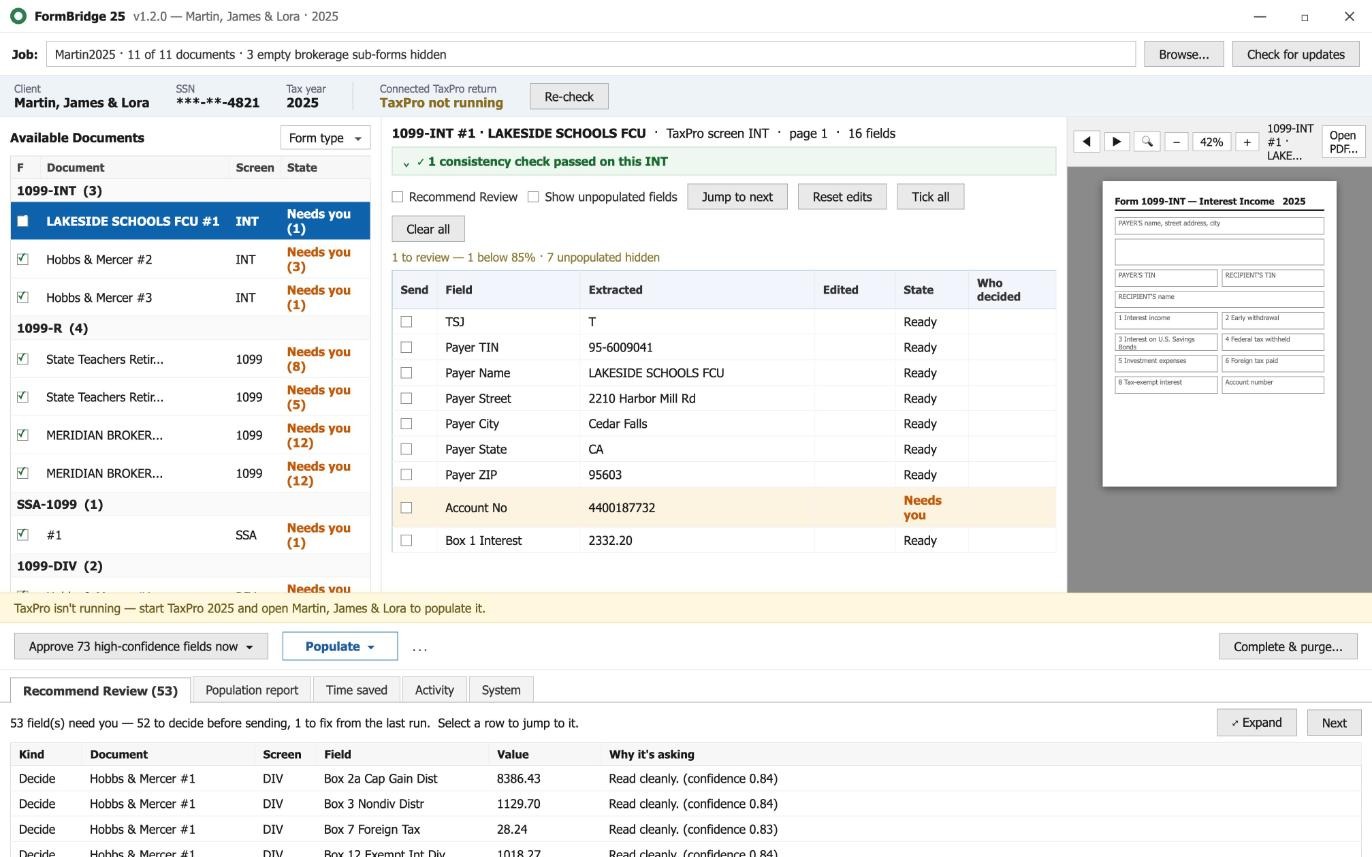This screenshot has width=1372, height=857.
Task: Switch to the Population report tab
Action: [252, 690]
